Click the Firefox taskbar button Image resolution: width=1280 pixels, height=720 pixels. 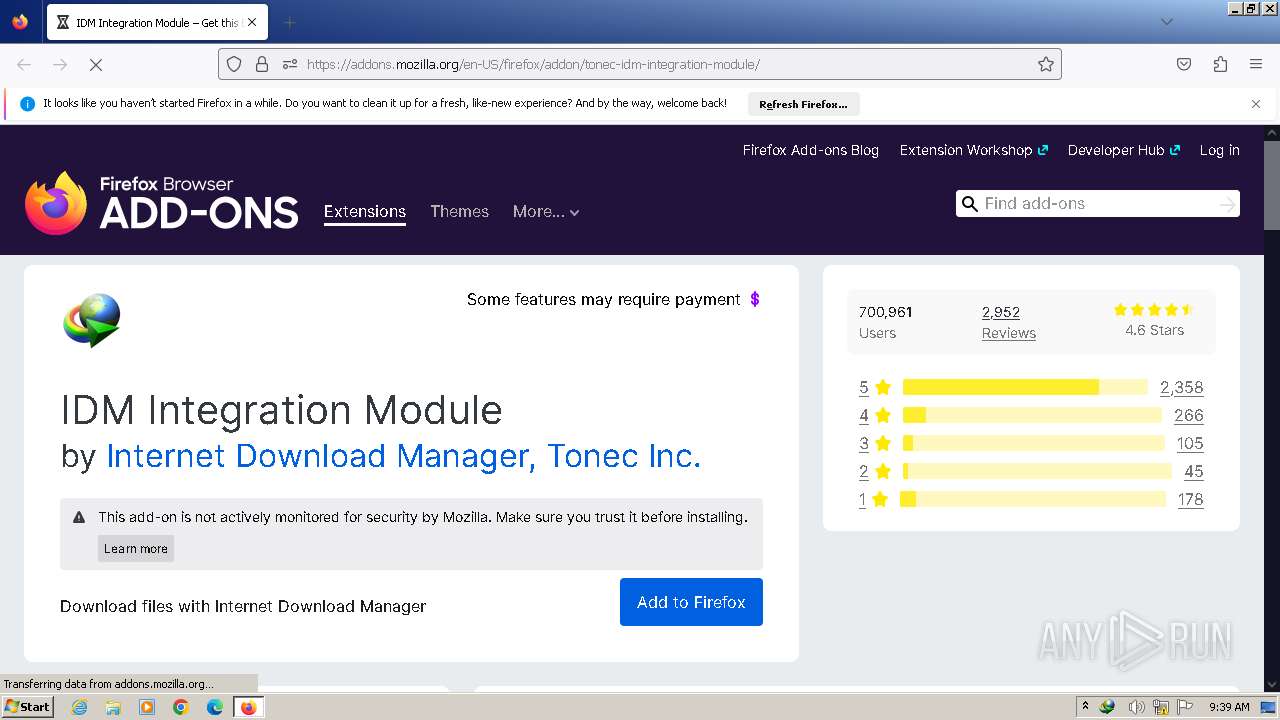pyautogui.click(x=248, y=707)
